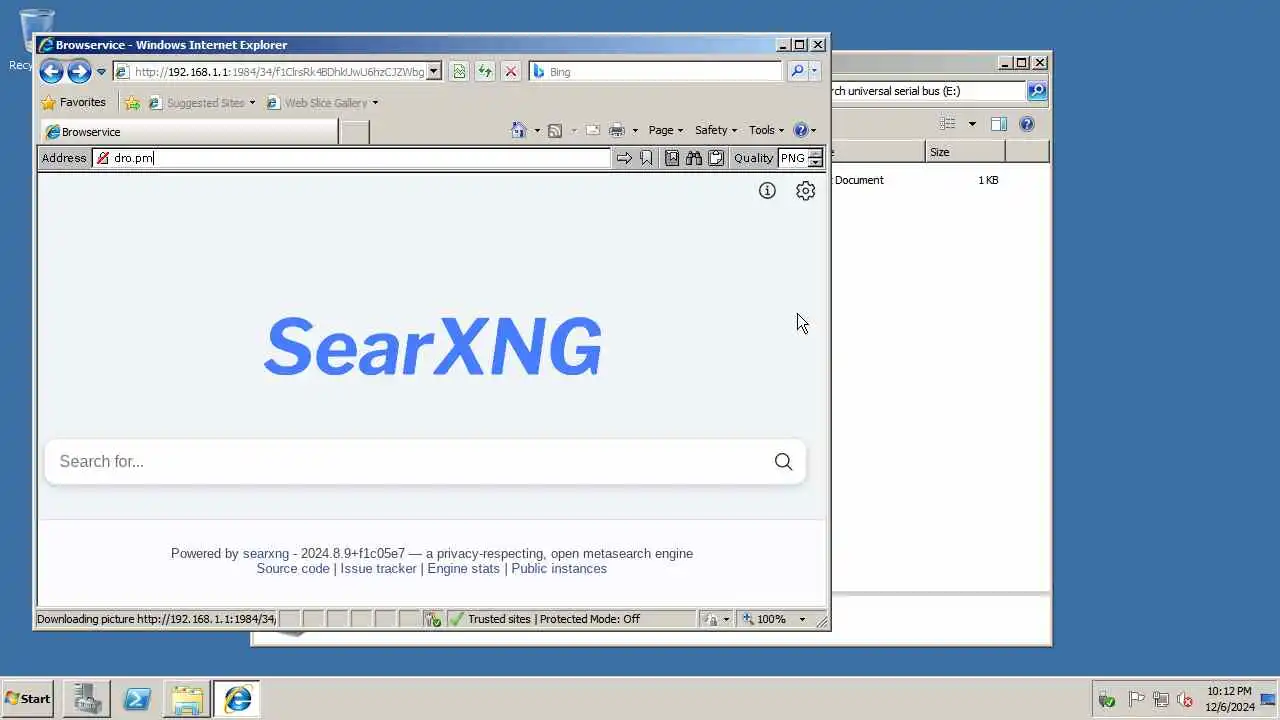Open the Issue tracker link
Image resolution: width=1280 pixels, height=720 pixels.
[378, 568]
